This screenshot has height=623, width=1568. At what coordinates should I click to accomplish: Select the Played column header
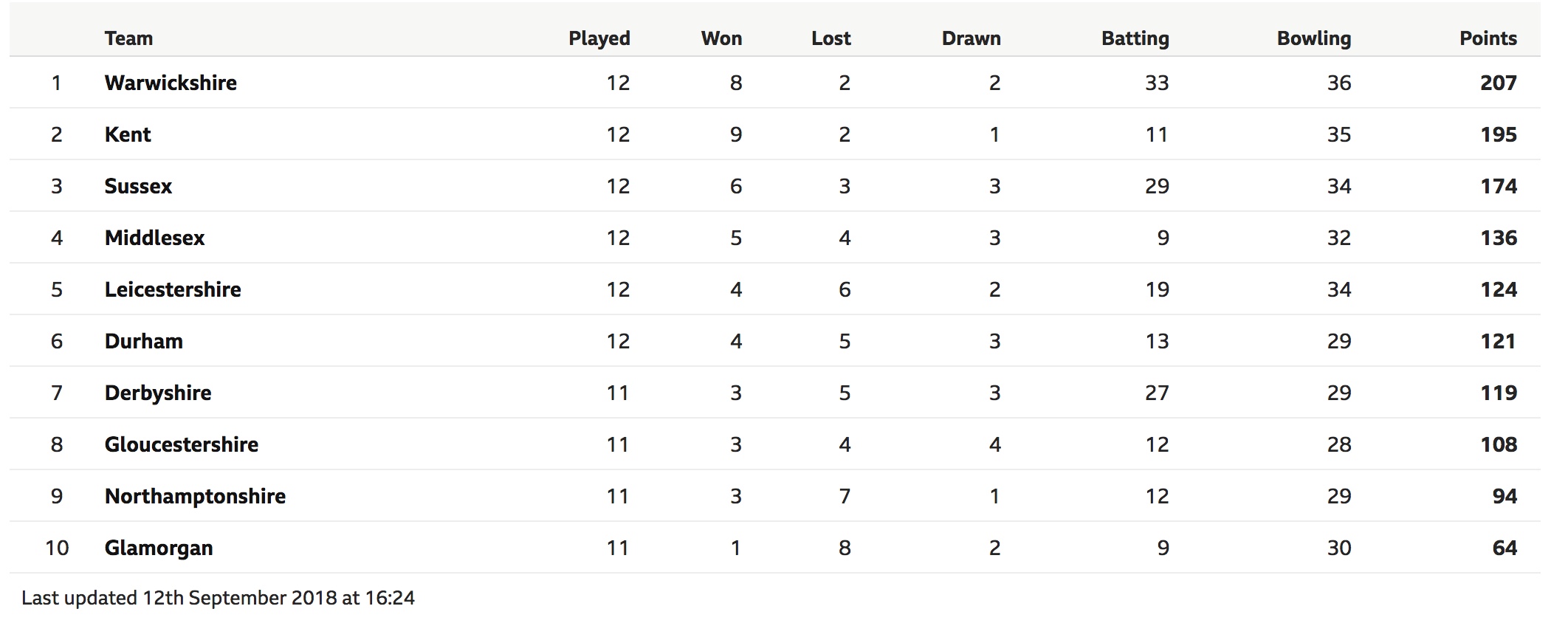click(599, 38)
